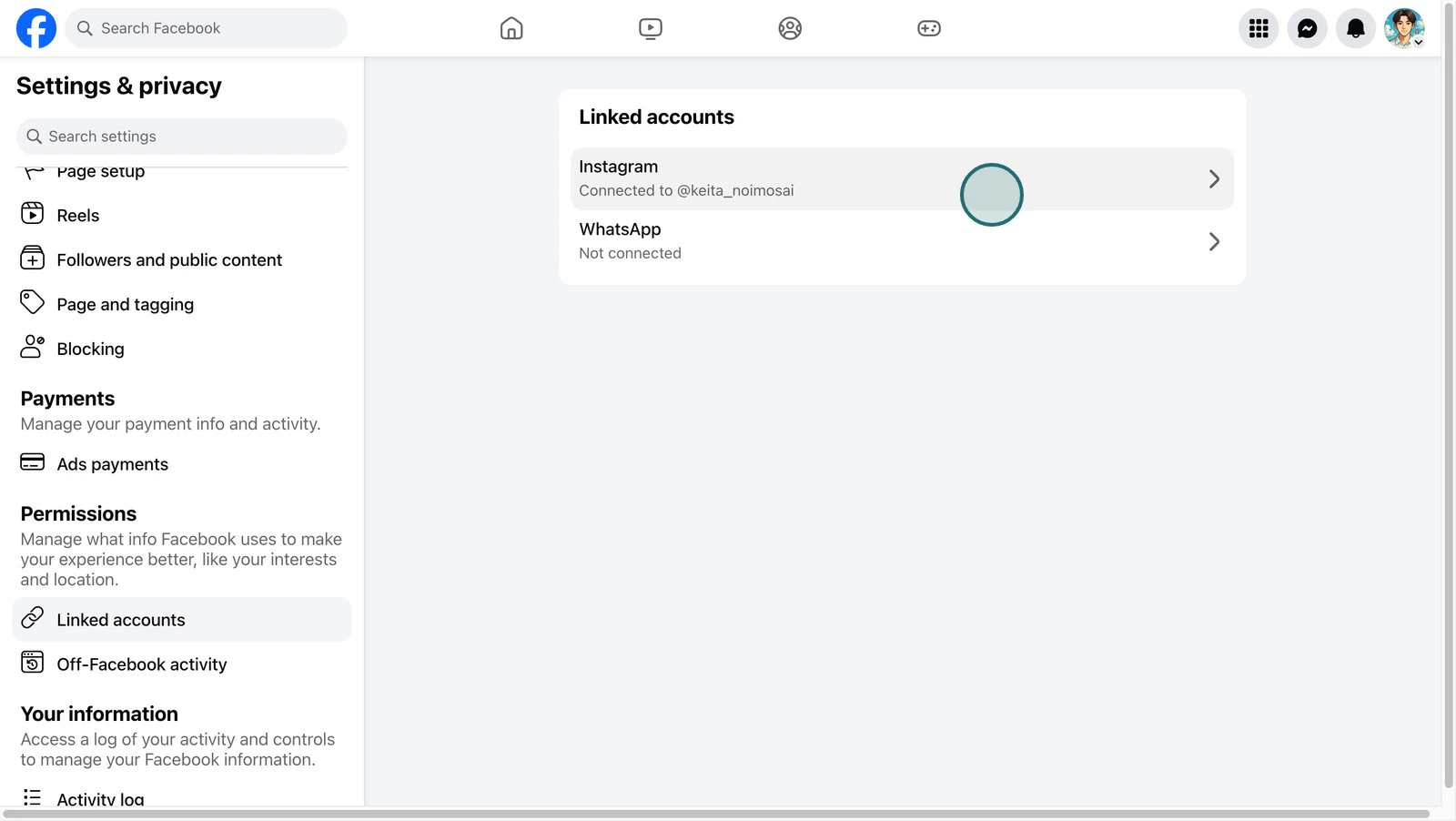Click the magnifier in Search Facebook
This screenshot has width=1456, height=821.
pos(85,28)
